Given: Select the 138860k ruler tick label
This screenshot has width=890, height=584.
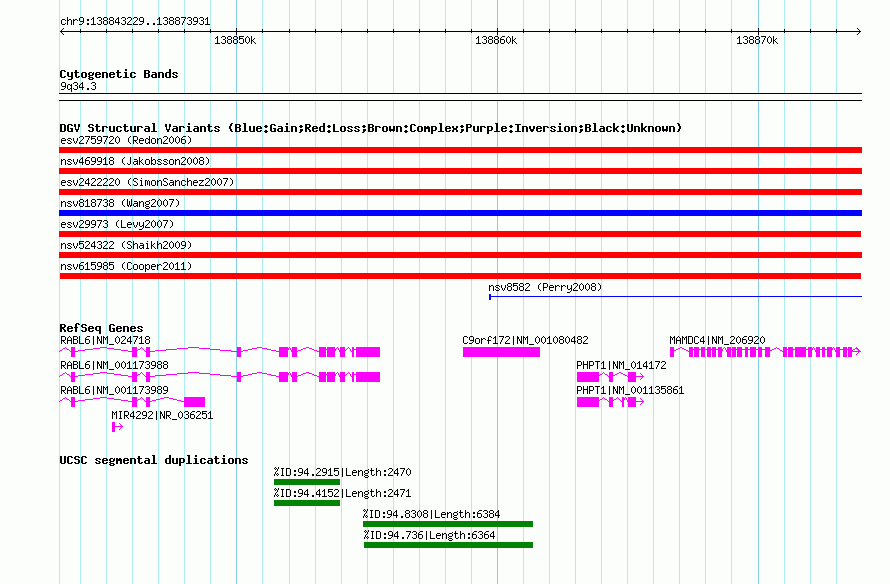Looking at the screenshot, I should point(496,41).
